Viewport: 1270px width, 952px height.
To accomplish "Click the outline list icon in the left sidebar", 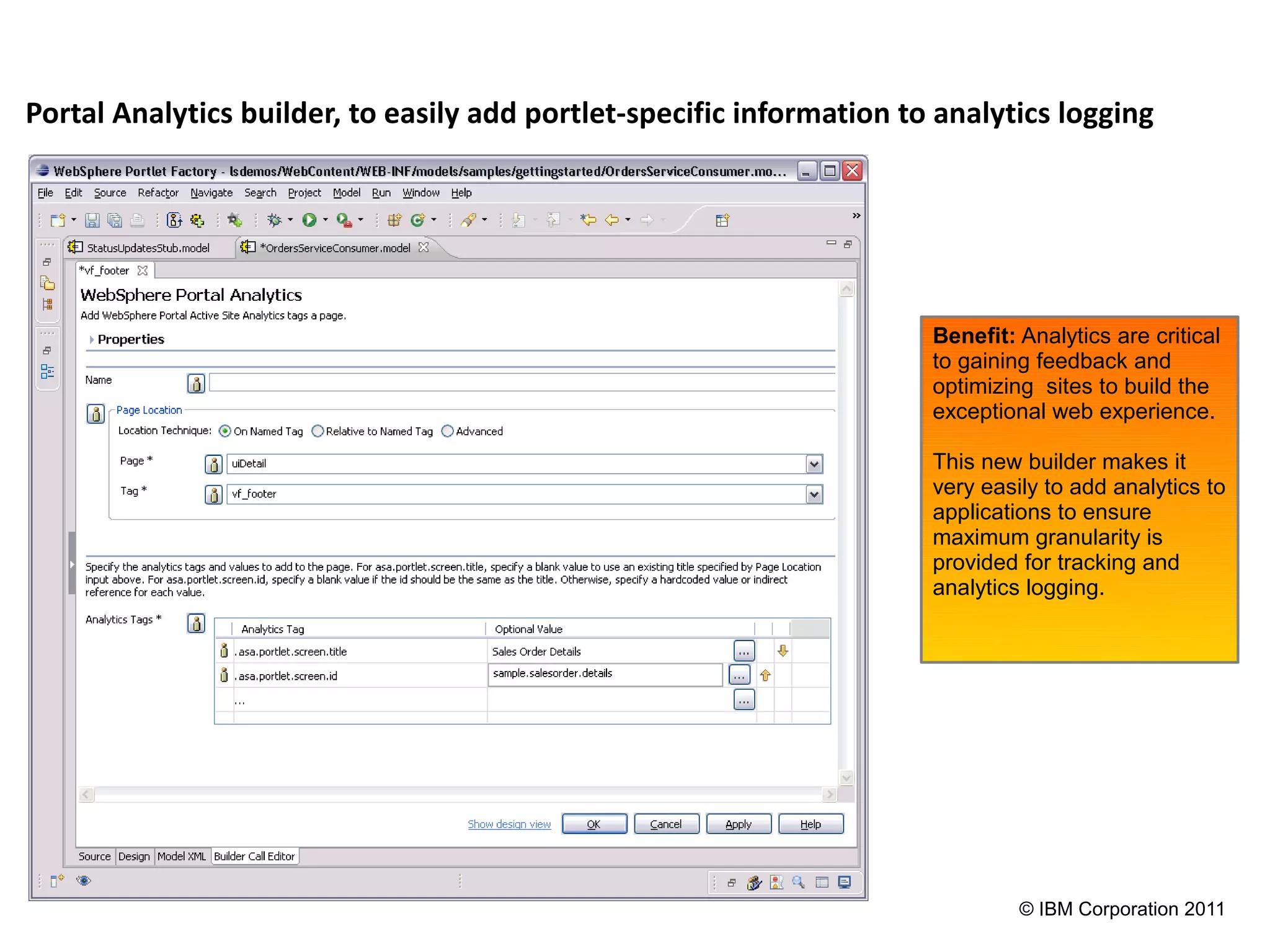I will 48,371.
